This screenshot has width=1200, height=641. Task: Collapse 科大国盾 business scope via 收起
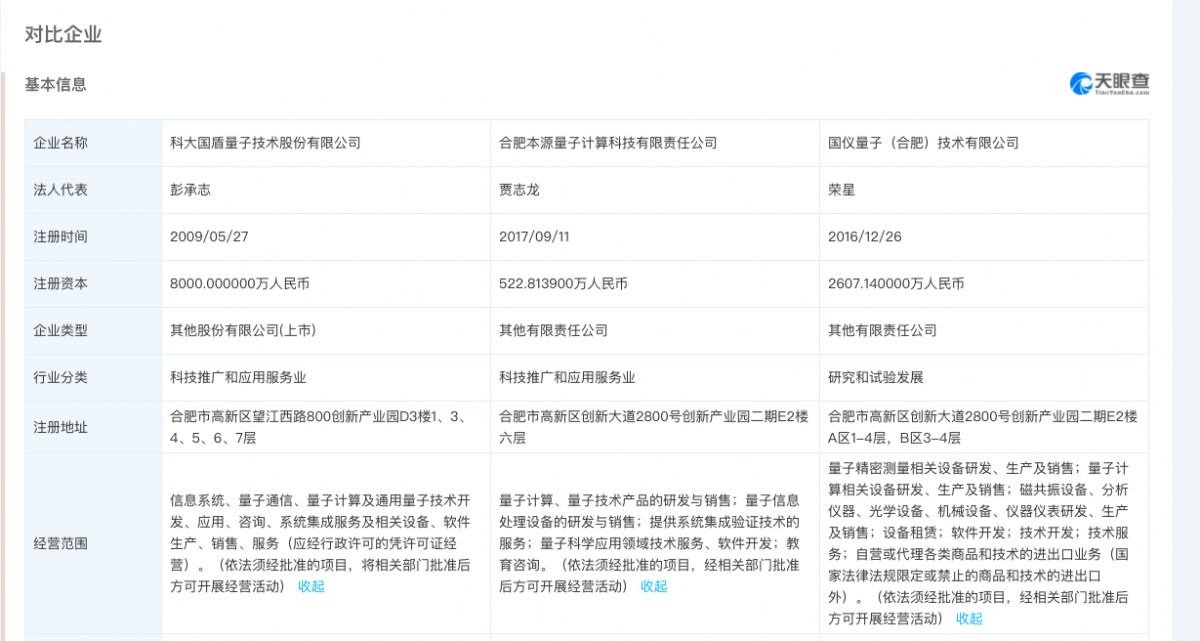(x=311, y=586)
